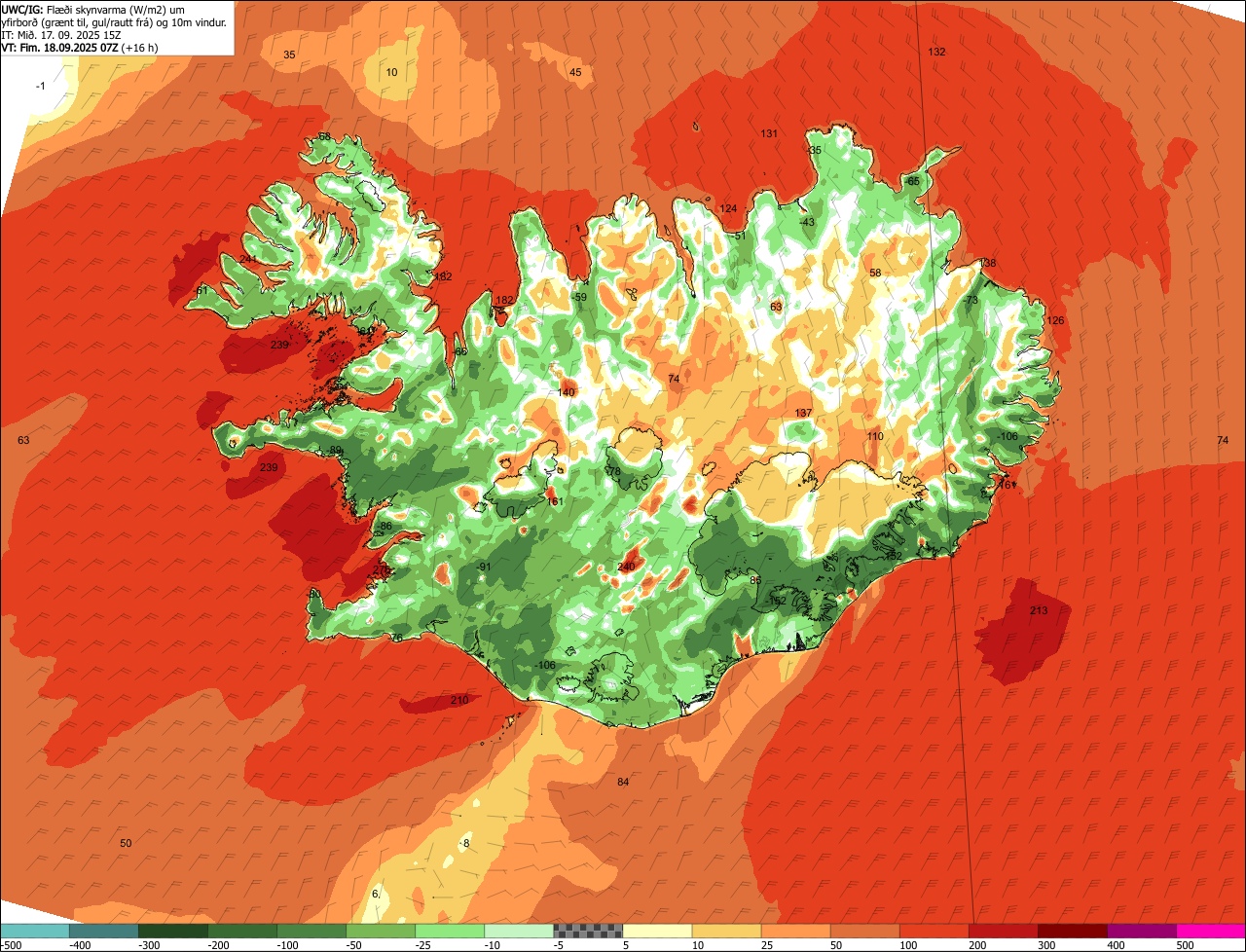1246x952 pixels.
Task: Click the map value '137' on the map
Action: 803,413
